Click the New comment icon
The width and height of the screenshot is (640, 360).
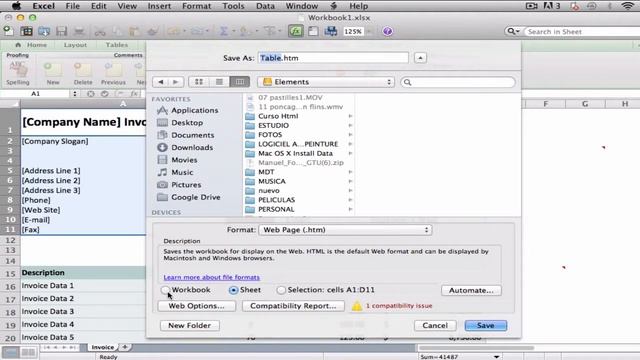53,69
